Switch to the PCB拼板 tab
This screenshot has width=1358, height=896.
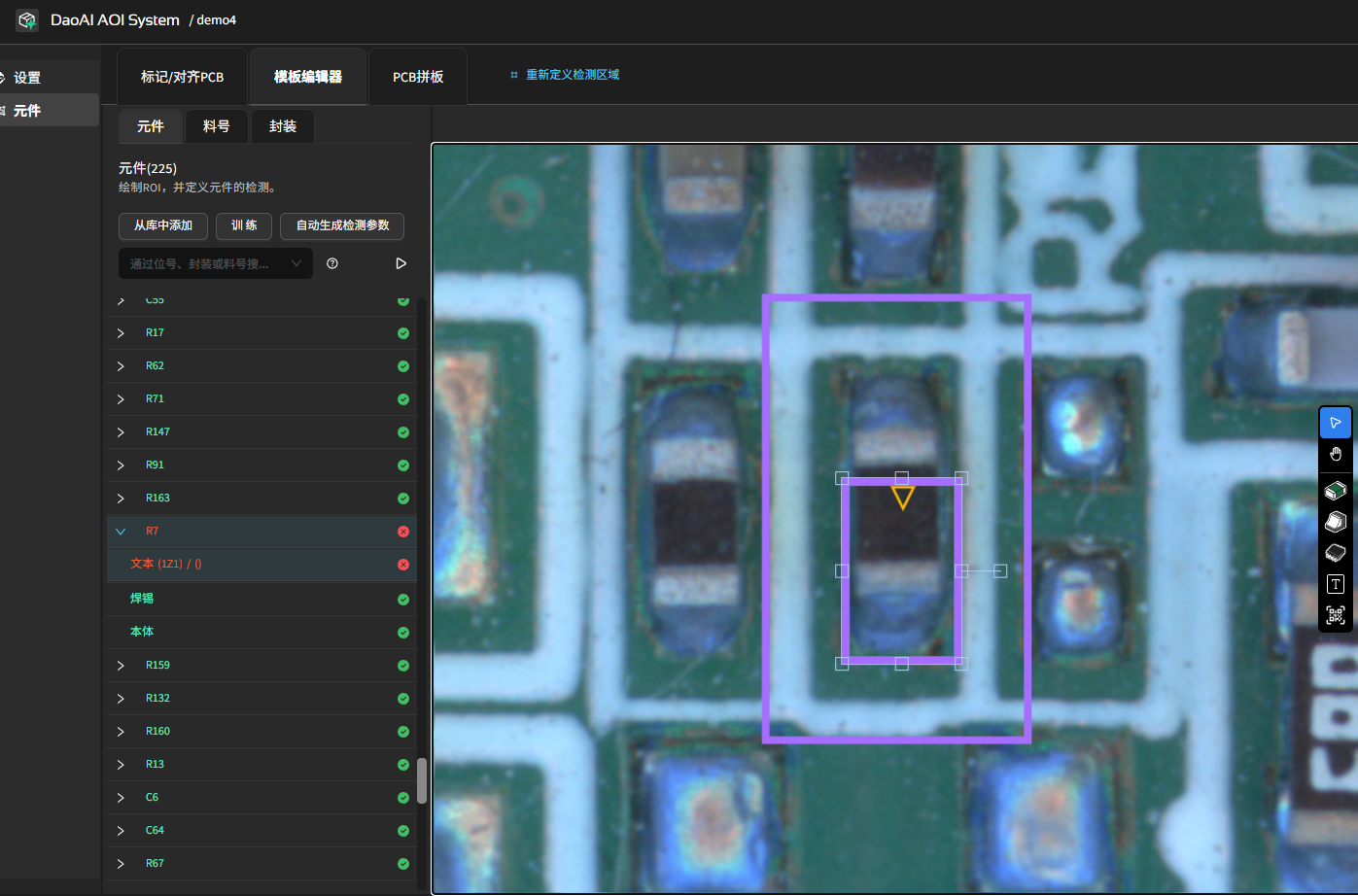click(x=418, y=77)
